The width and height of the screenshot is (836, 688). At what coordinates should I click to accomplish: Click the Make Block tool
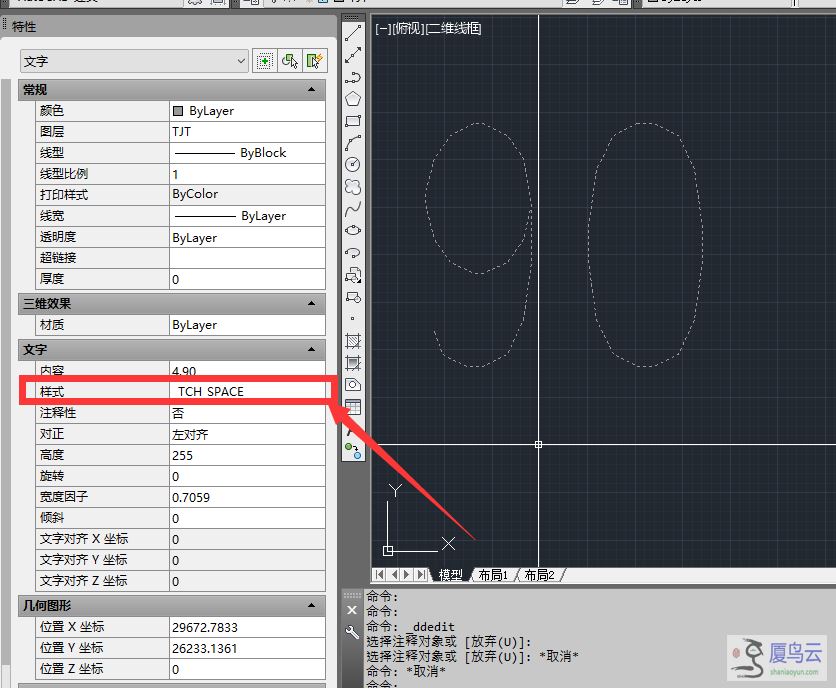point(353,297)
